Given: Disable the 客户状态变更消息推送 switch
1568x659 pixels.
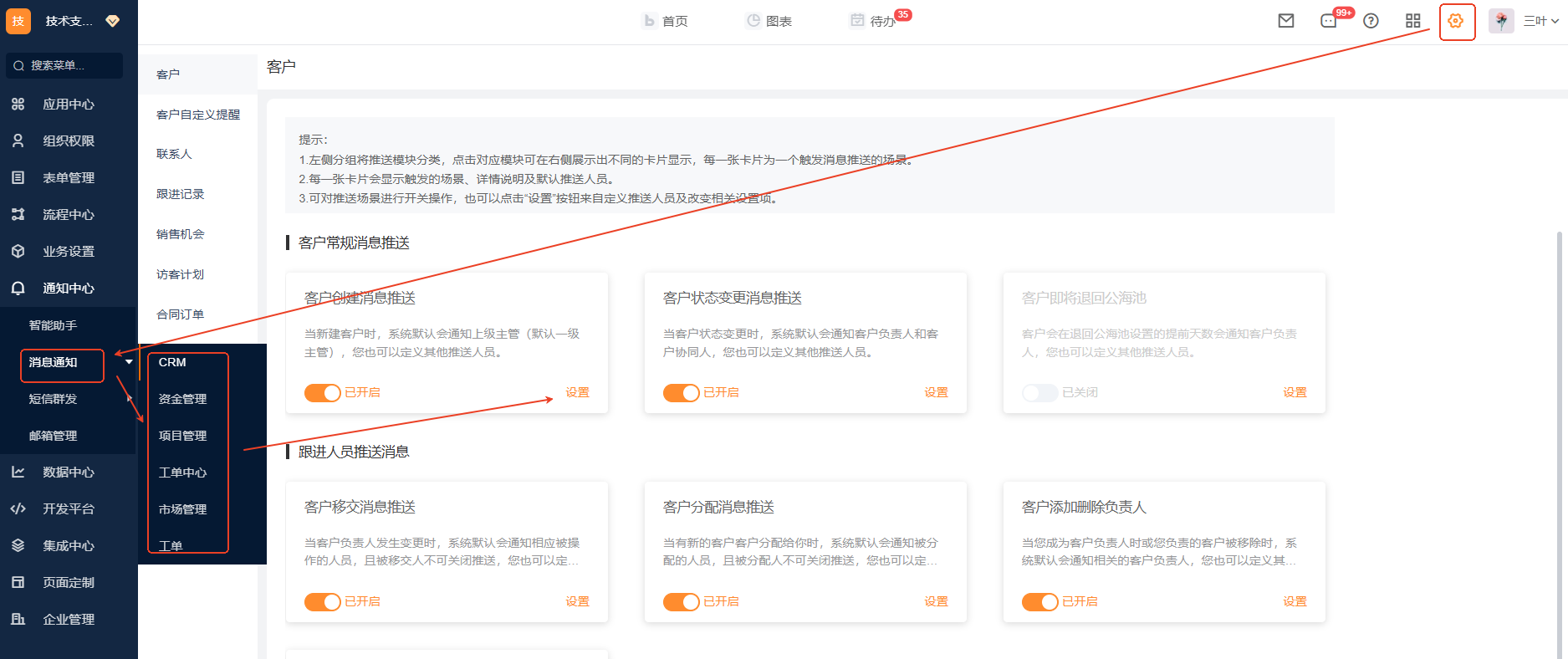Looking at the screenshot, I should [x=682, y=393].
